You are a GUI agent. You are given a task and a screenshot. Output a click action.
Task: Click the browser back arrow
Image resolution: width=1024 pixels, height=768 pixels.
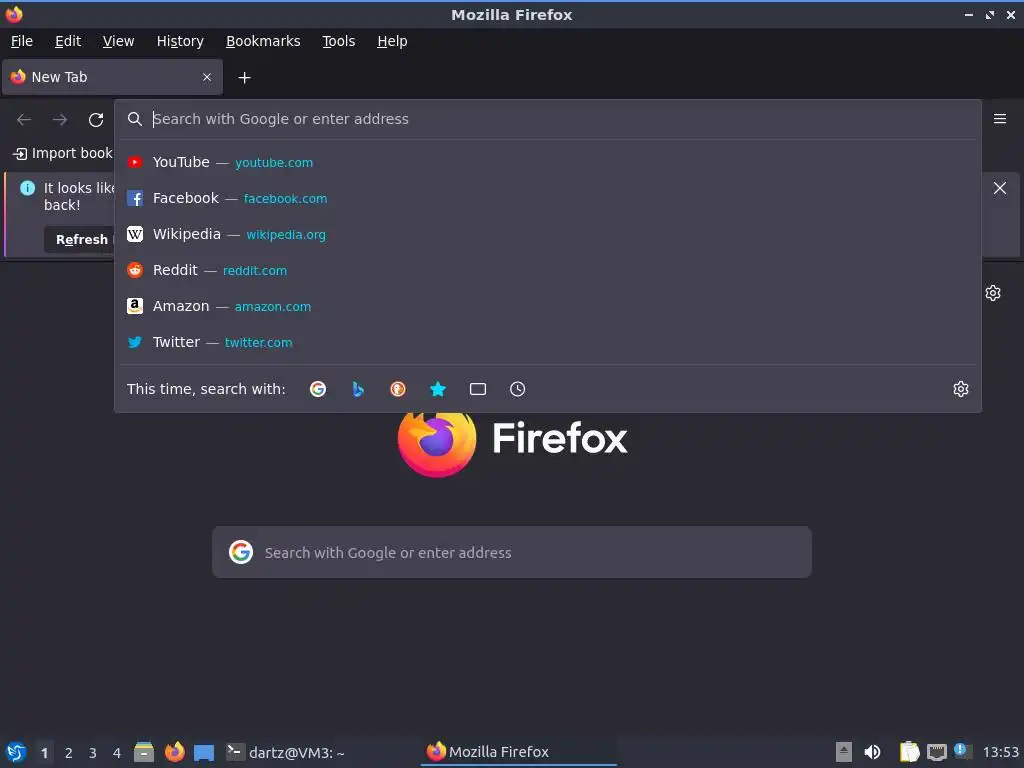pos(24,120)
